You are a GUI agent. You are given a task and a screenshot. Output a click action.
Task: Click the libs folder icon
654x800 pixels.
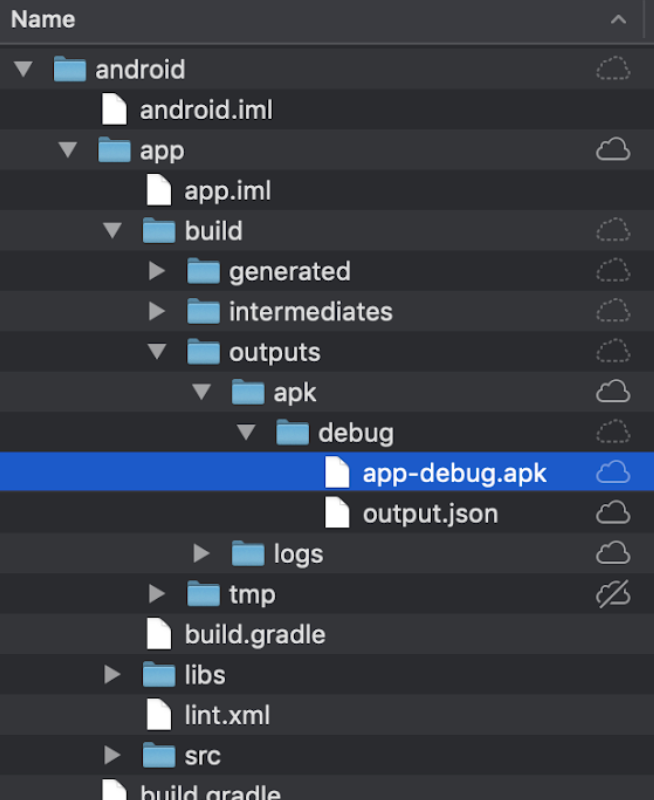click(x=159, y=674)
